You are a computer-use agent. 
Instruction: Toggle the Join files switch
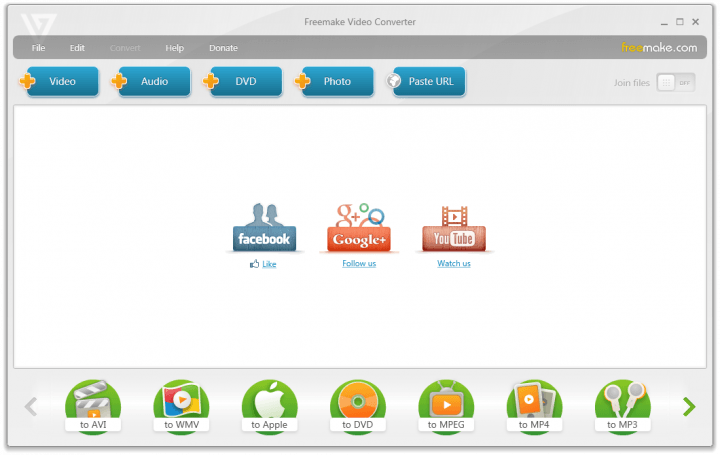tap(675, 83)
